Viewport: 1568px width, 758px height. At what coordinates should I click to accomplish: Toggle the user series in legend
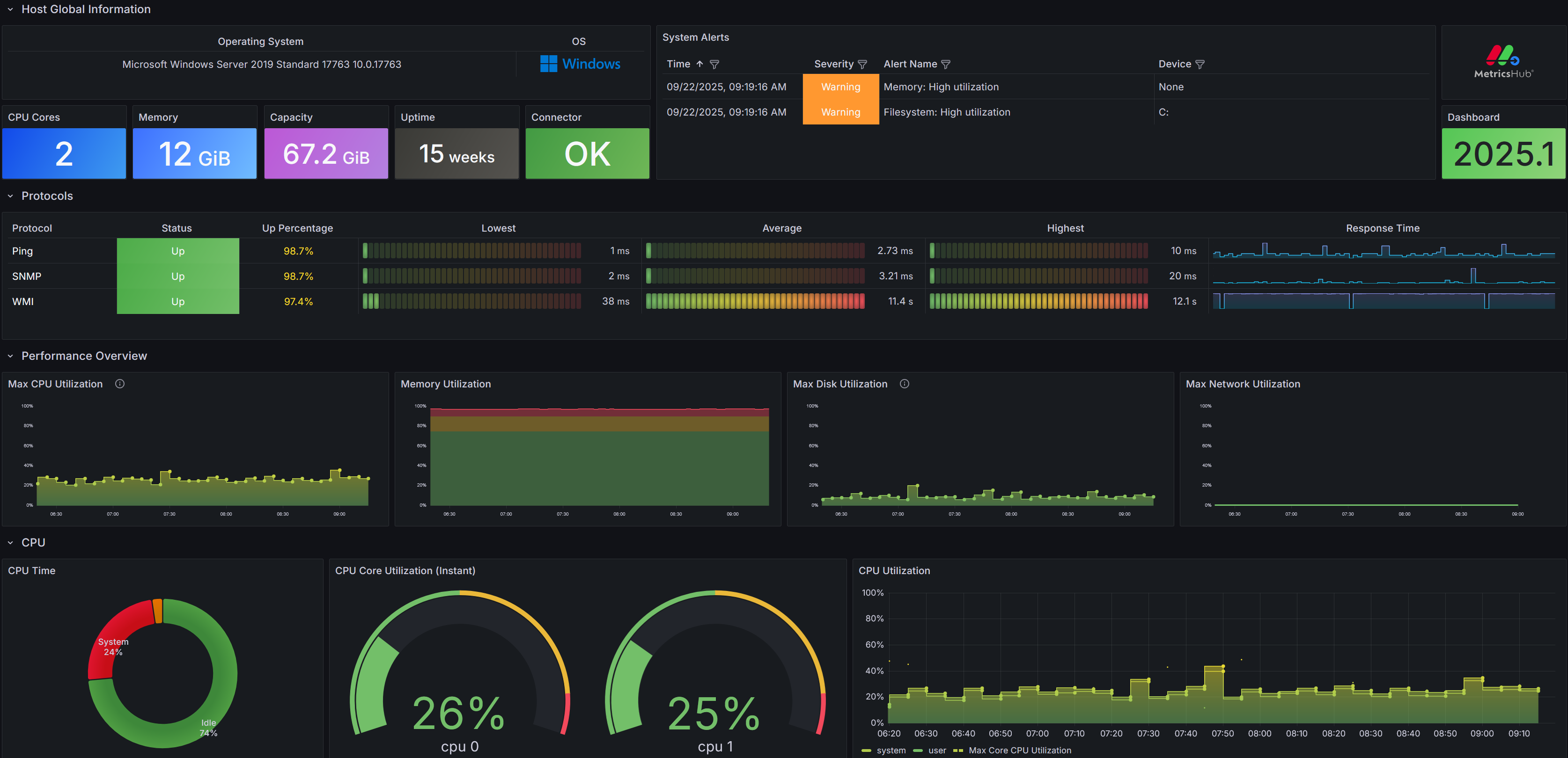pos(930,750)
